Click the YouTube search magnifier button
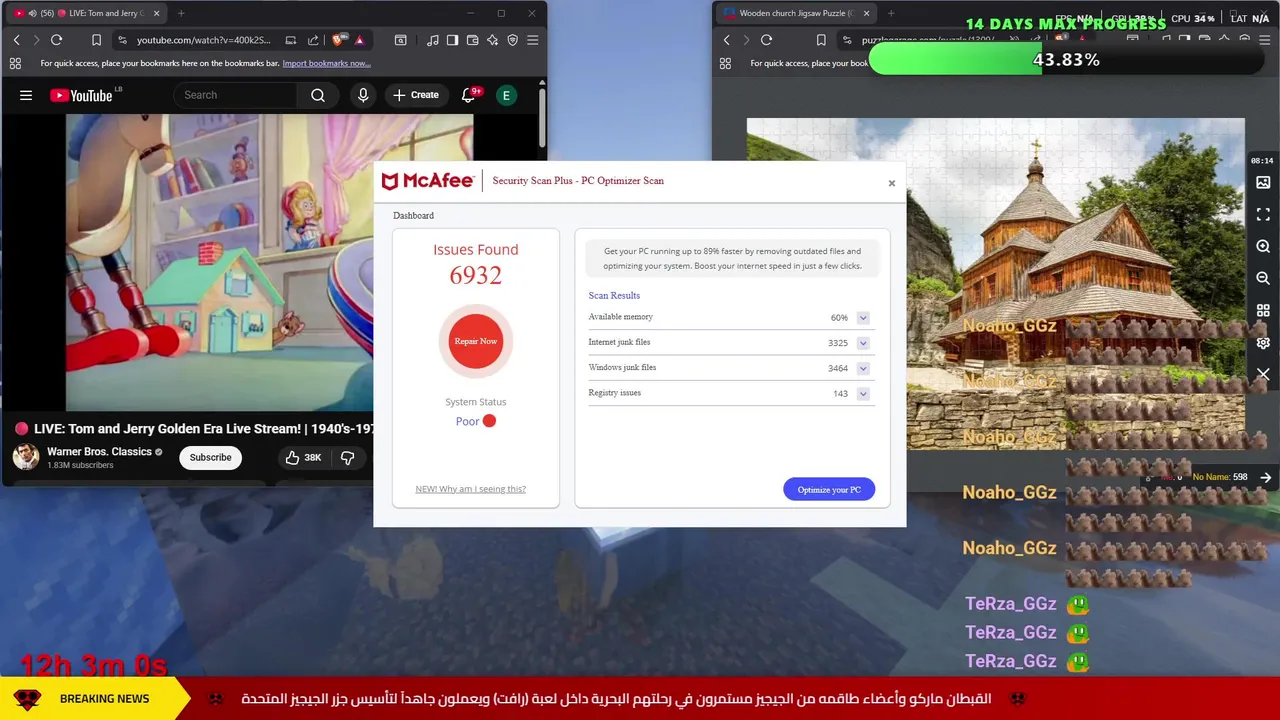Viewport: 1280px width, 720px height. coord(318,95)
